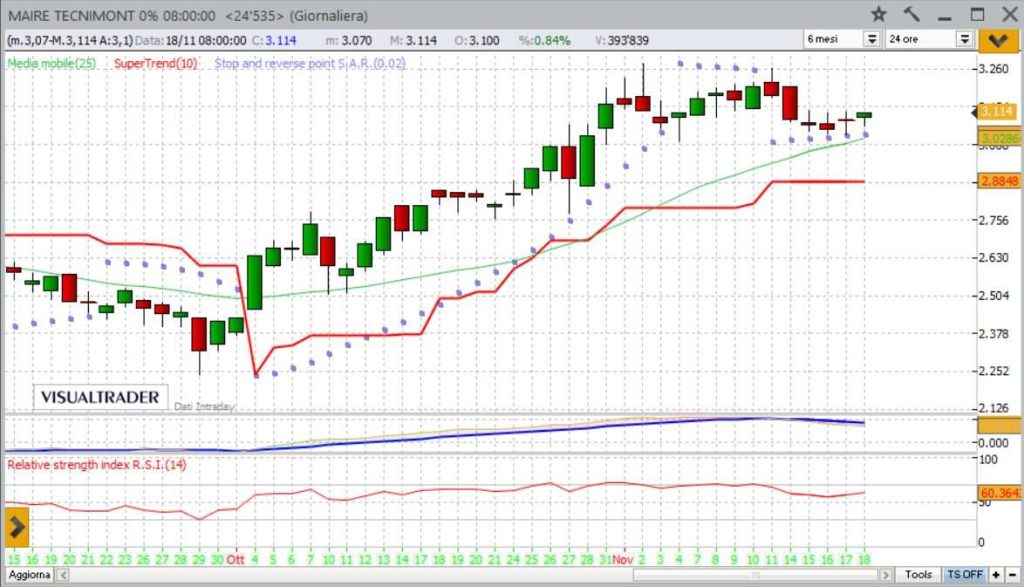Click the Aggiorna button
This screenshot has width=1024, height=587.
29,575
